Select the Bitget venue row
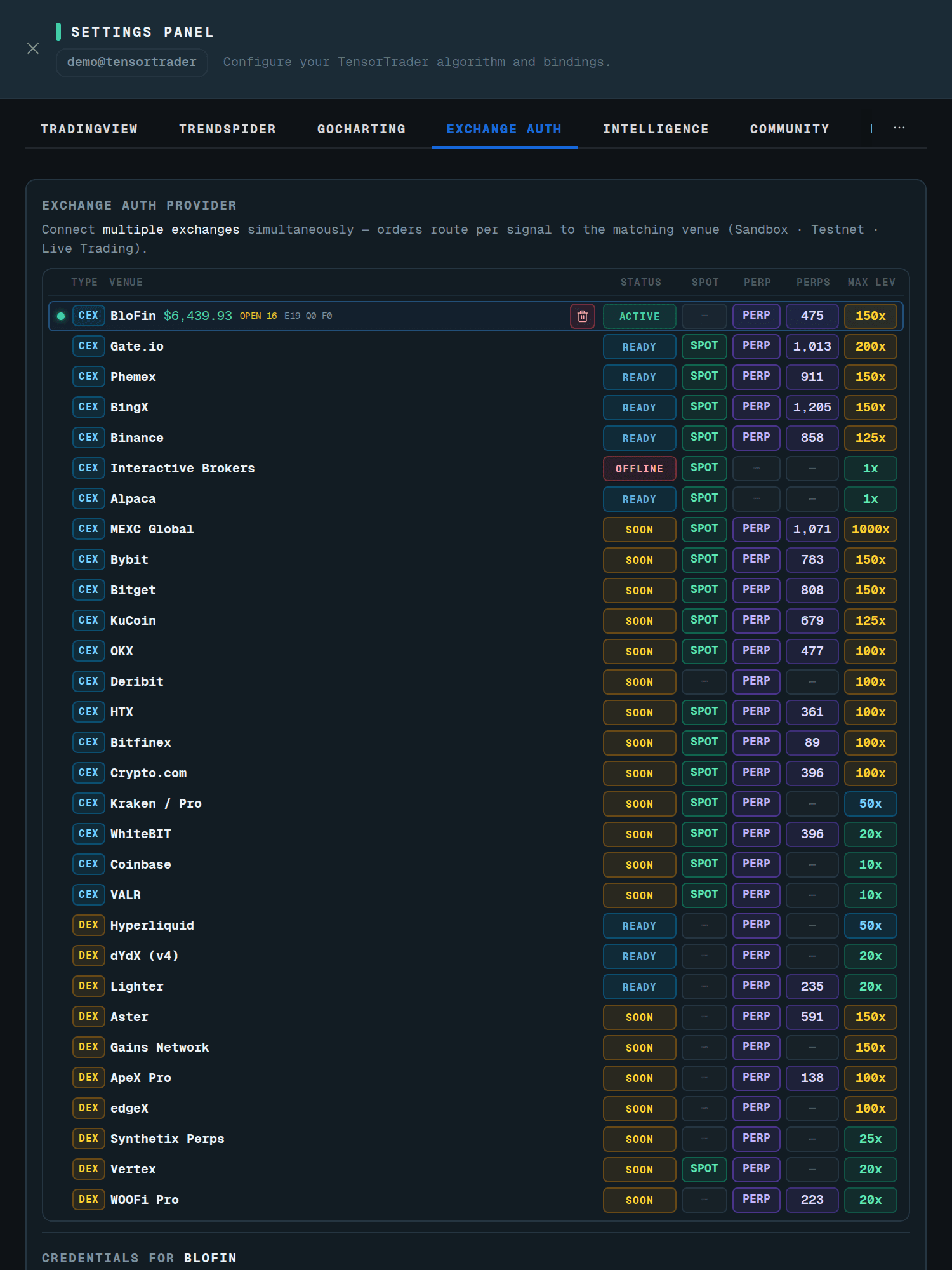Screen dimensions: 952x1270 (475, 591)
